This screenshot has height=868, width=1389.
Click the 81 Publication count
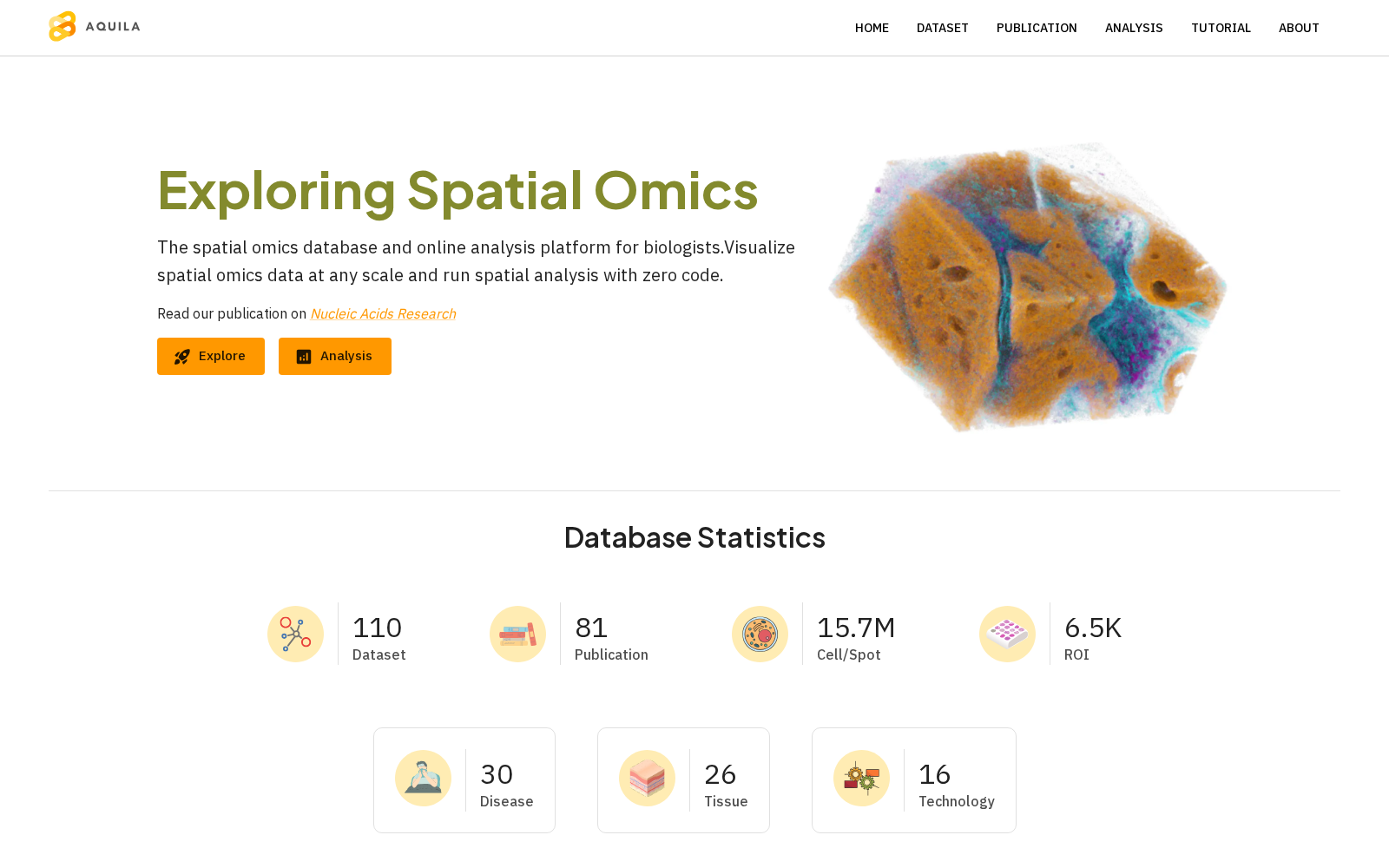(x=591, y=628)
